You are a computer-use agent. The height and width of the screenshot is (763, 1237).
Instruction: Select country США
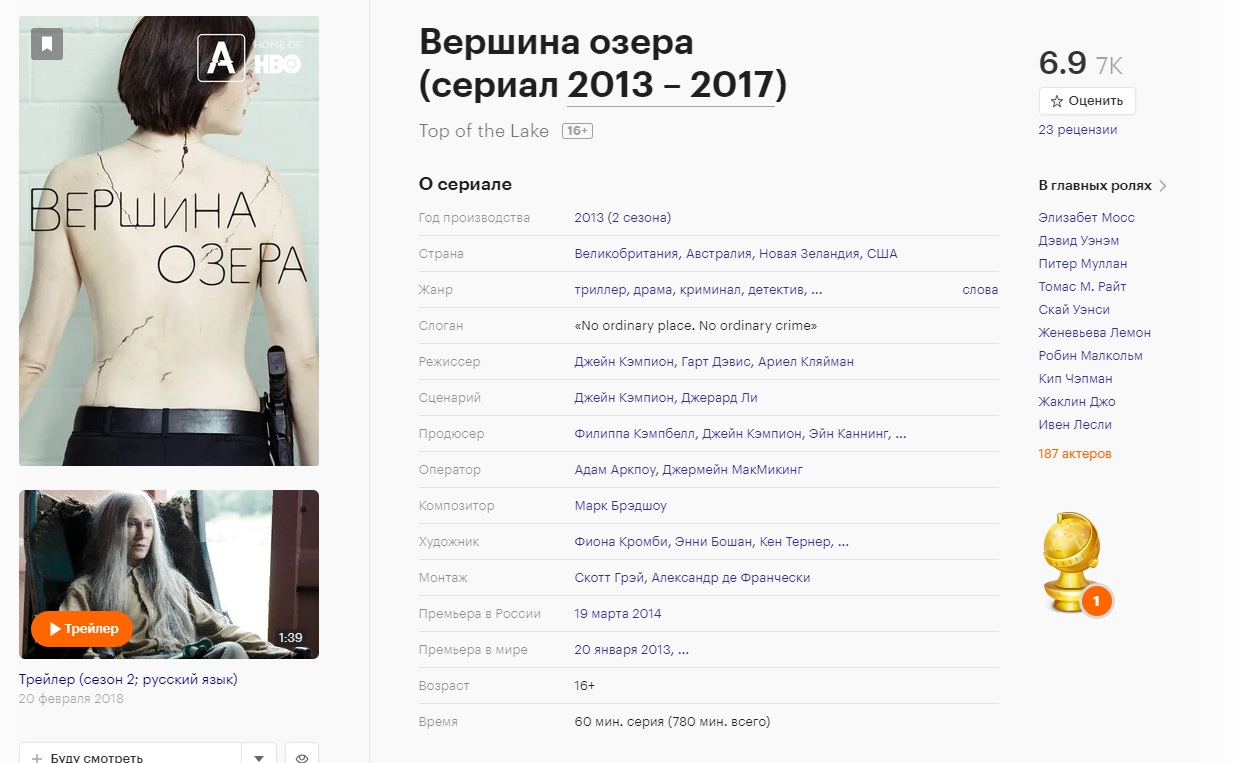pyautogui.click(x=882, y=254)
